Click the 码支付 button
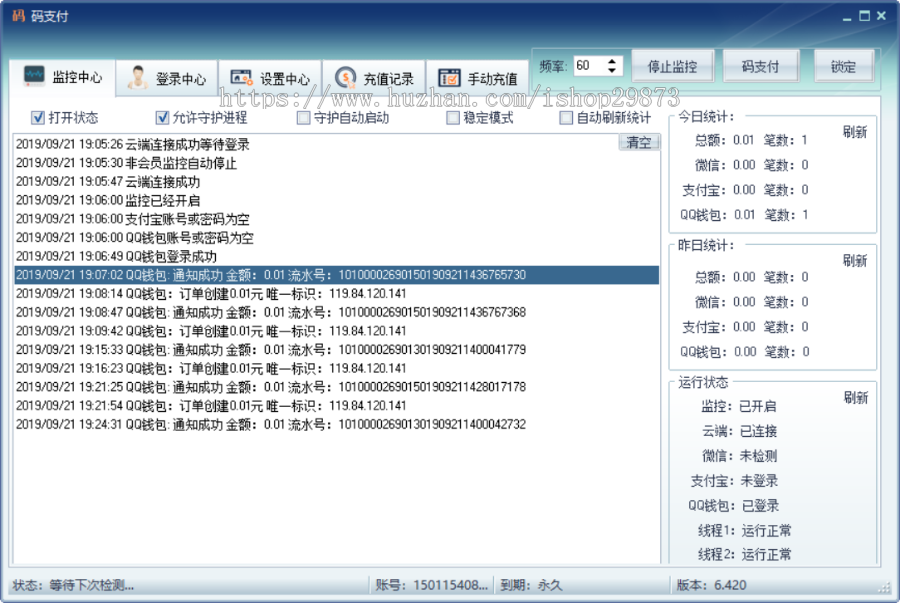The width and height of the screenshot is (900, 603). tap(761, 67)
